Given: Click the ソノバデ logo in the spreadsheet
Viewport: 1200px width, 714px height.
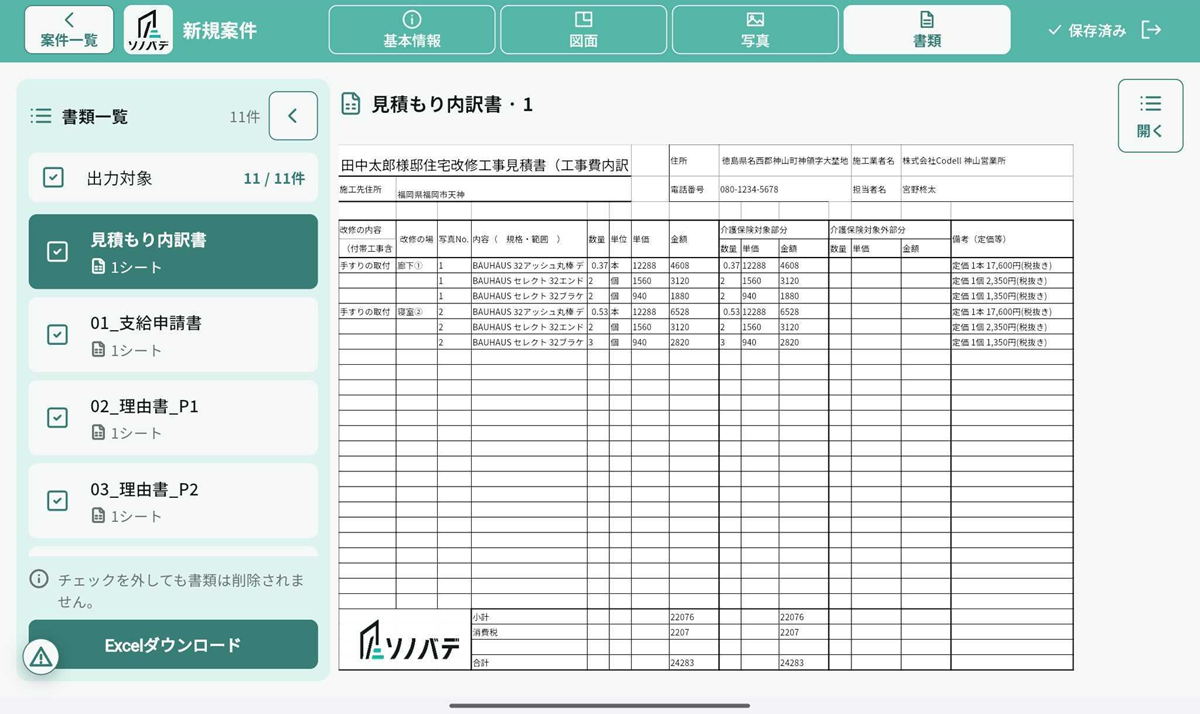Looking at the screenshot, I should click(410, 641).
